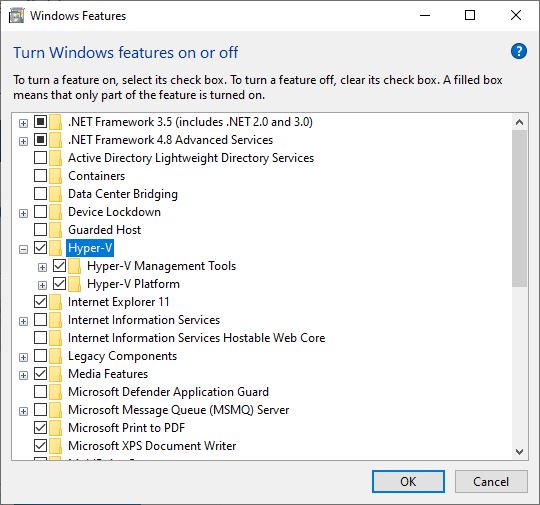Select Active Directory Lightweight Directory Services label
540x505 pixels.
click(x=191, y=158)
